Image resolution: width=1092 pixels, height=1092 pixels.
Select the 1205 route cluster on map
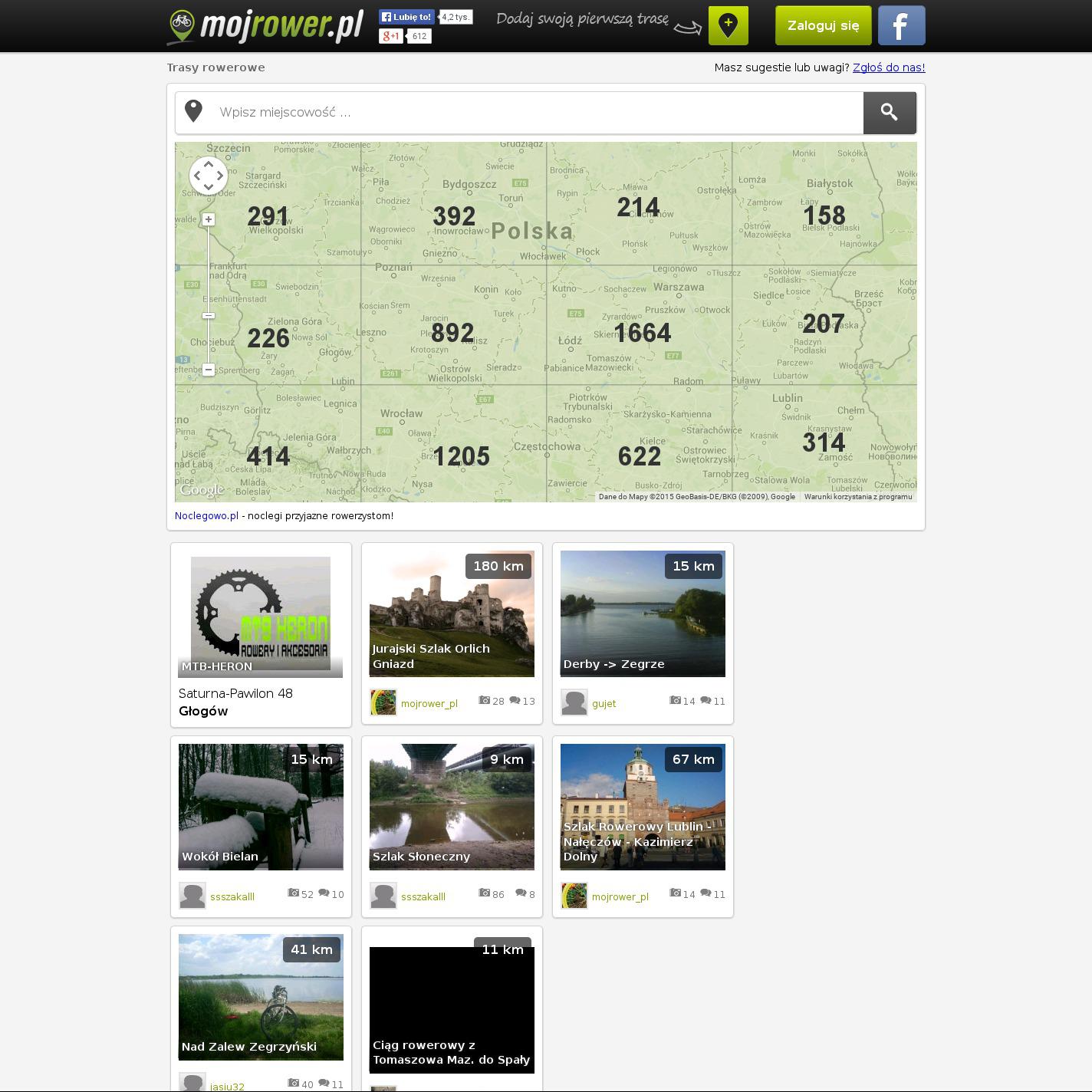(x=462, y=457)
